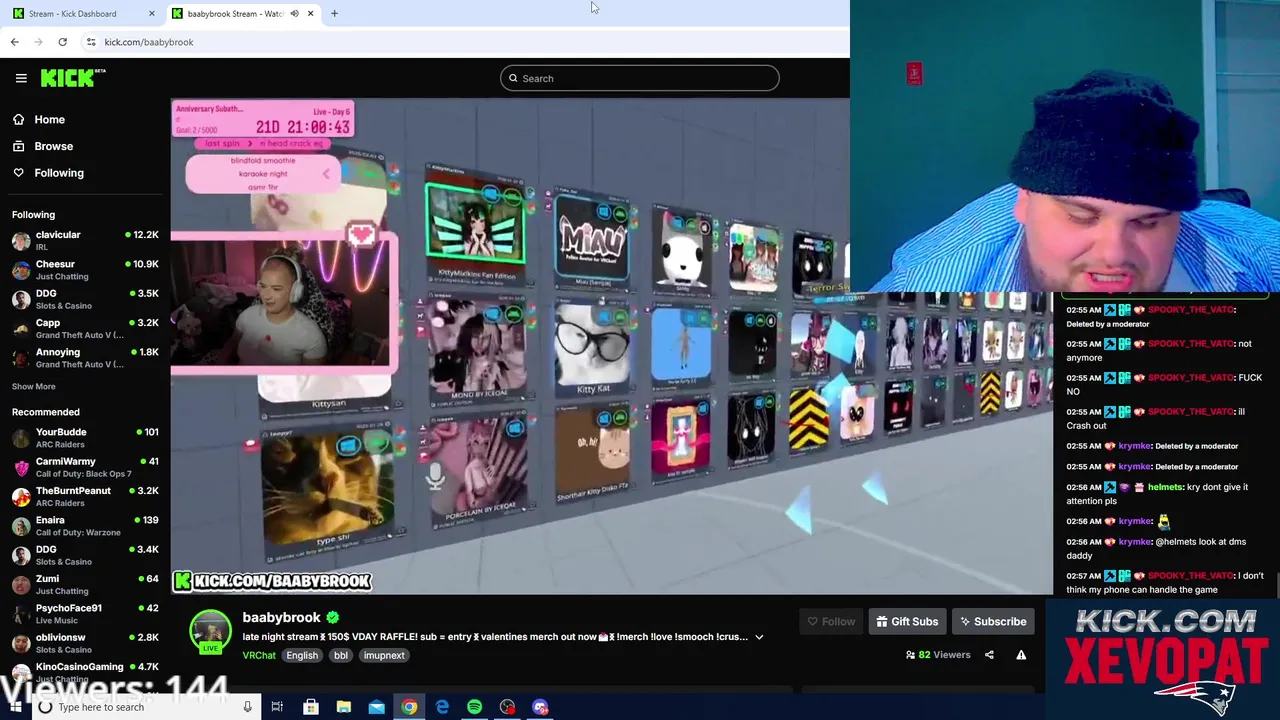The image size is (1280, 720).
Task: Open CarmiWarmy recommended channel
Action: 85,467
